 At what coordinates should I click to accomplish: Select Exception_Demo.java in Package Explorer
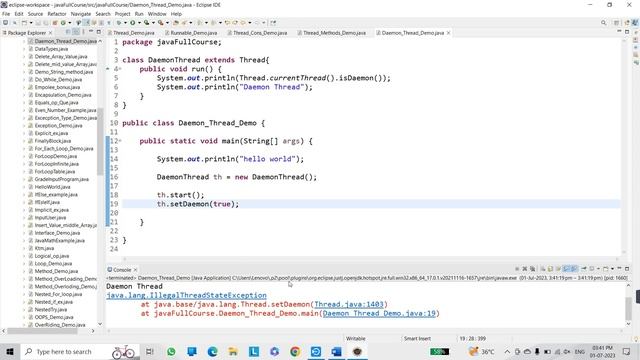58,126
